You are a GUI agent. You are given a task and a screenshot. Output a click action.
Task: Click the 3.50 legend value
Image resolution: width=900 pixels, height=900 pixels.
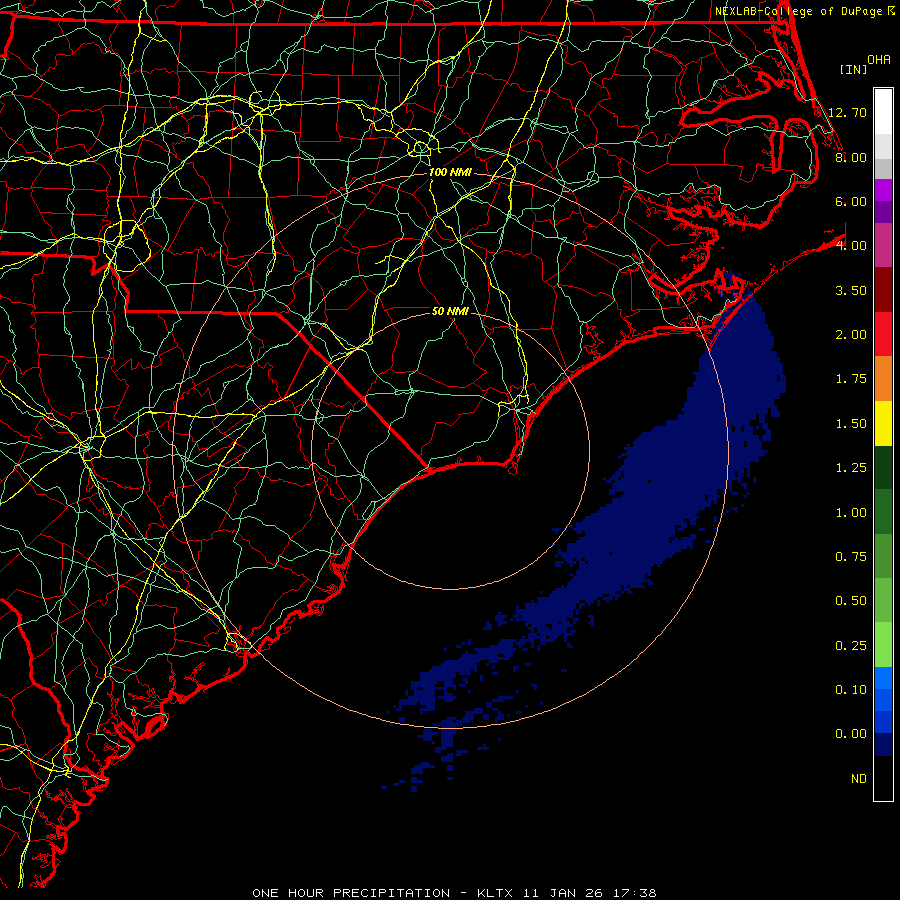tap(851, 290)
